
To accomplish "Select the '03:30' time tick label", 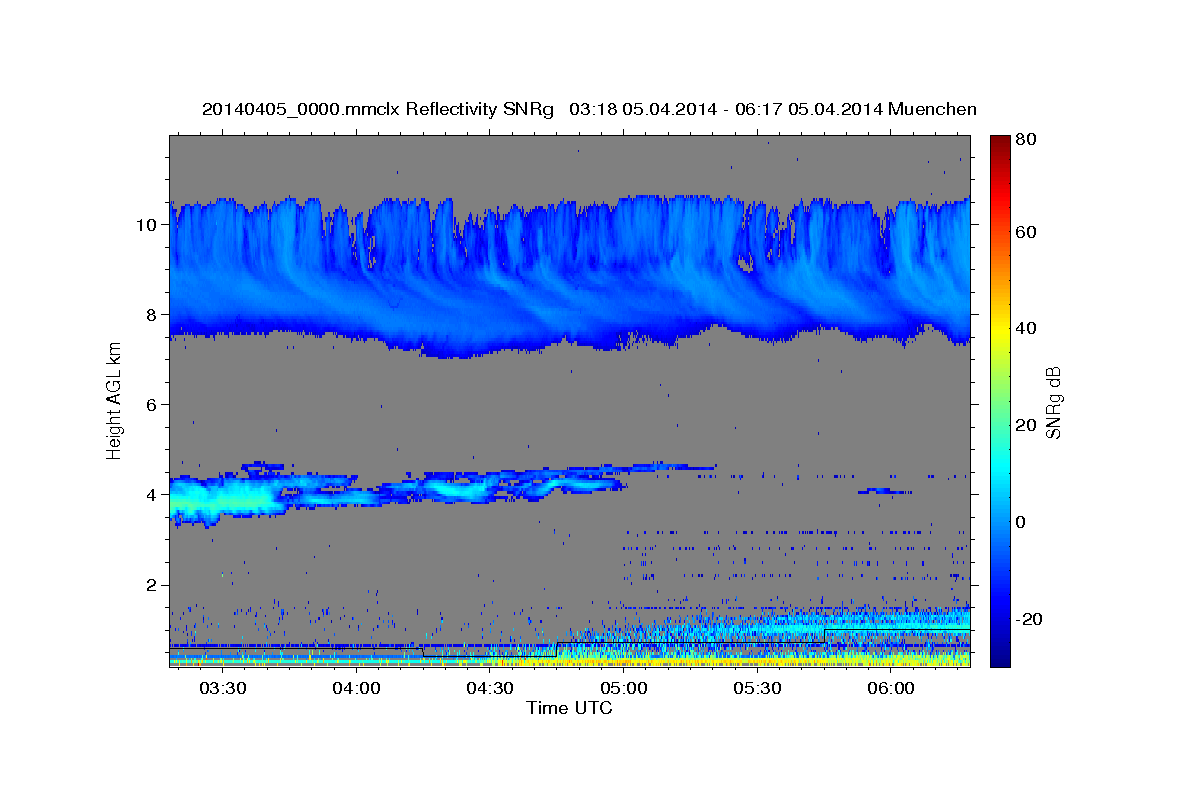I will (223, 689).
